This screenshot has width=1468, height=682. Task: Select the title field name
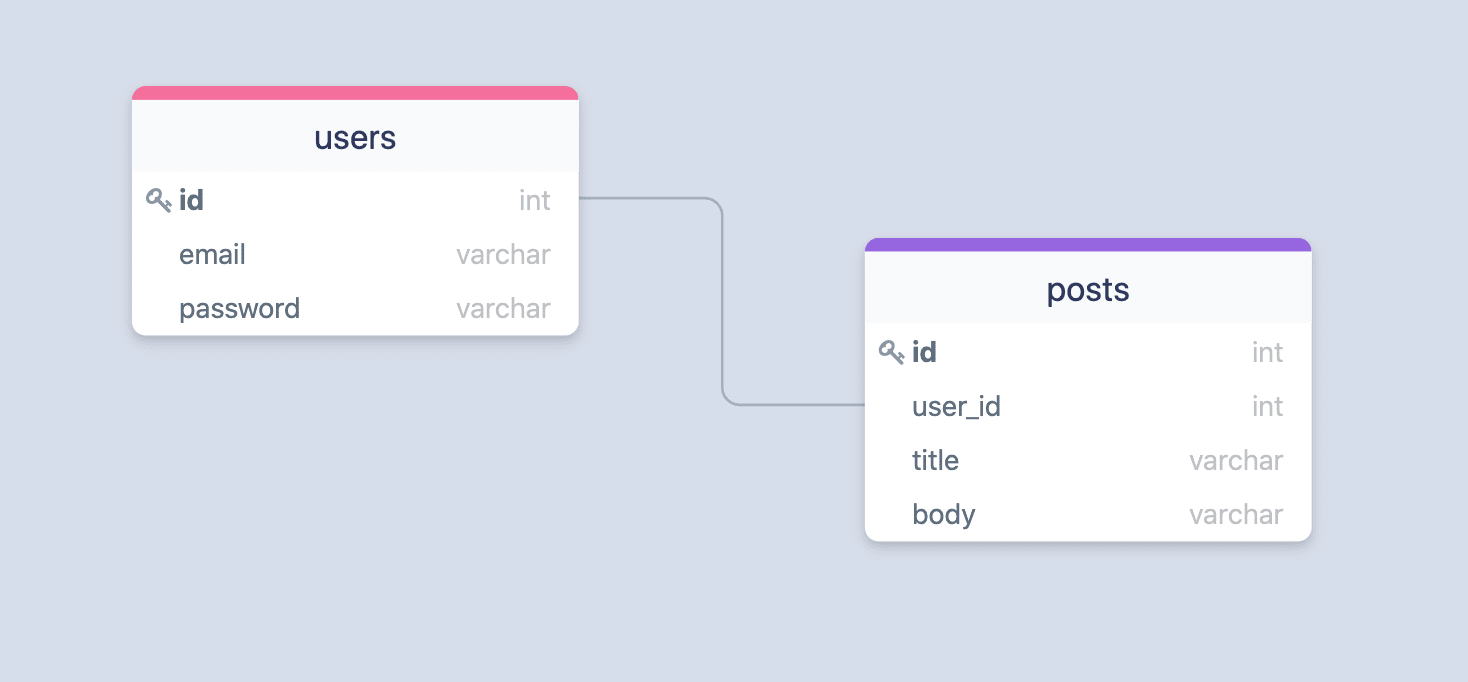pyautogui.click(x=935, y=460)
